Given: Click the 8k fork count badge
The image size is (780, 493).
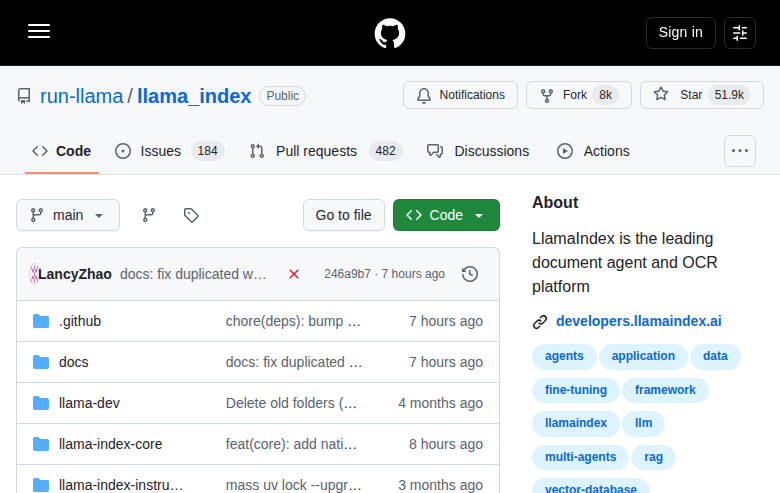Looking at the screenshot, I should click(x=605, y=95).
